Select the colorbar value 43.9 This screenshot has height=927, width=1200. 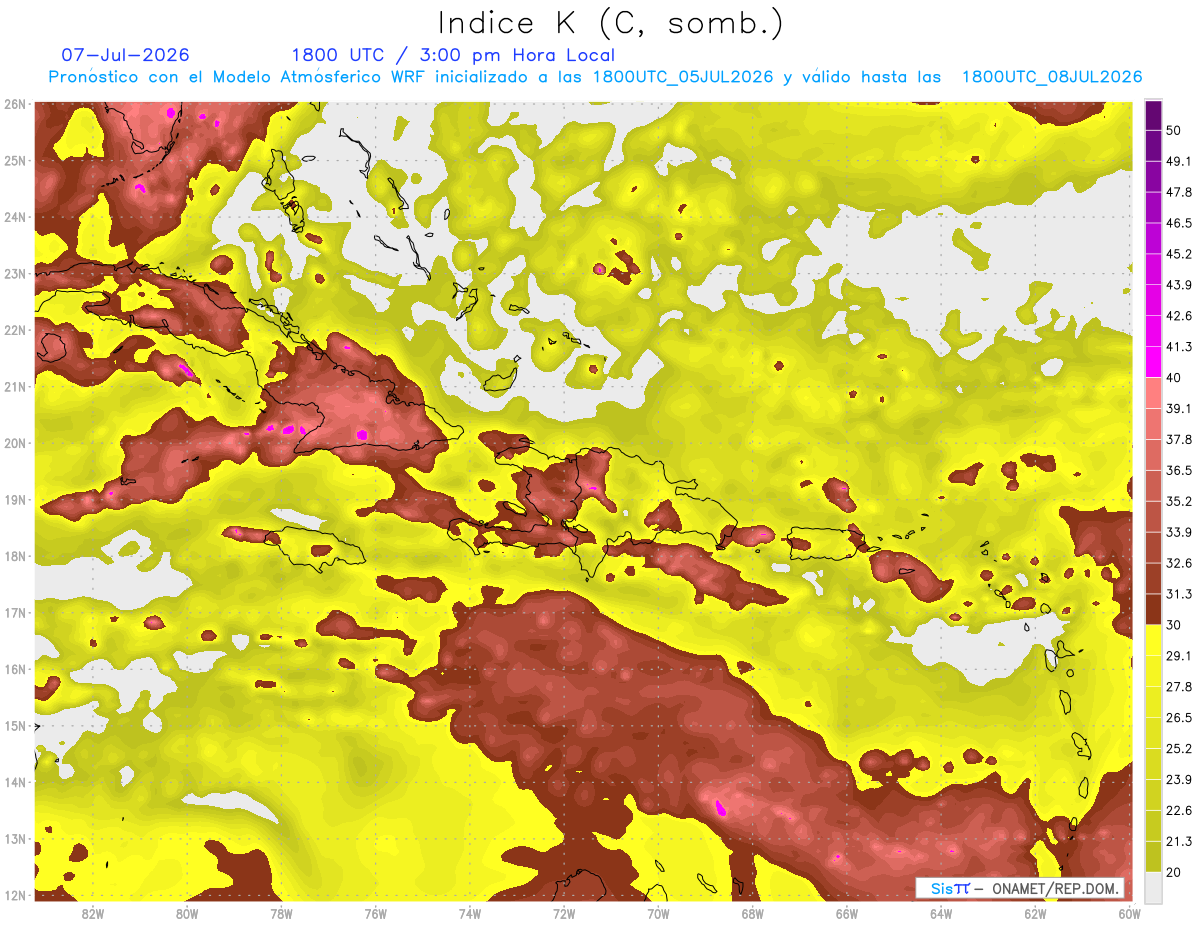tap(1179, 285)
